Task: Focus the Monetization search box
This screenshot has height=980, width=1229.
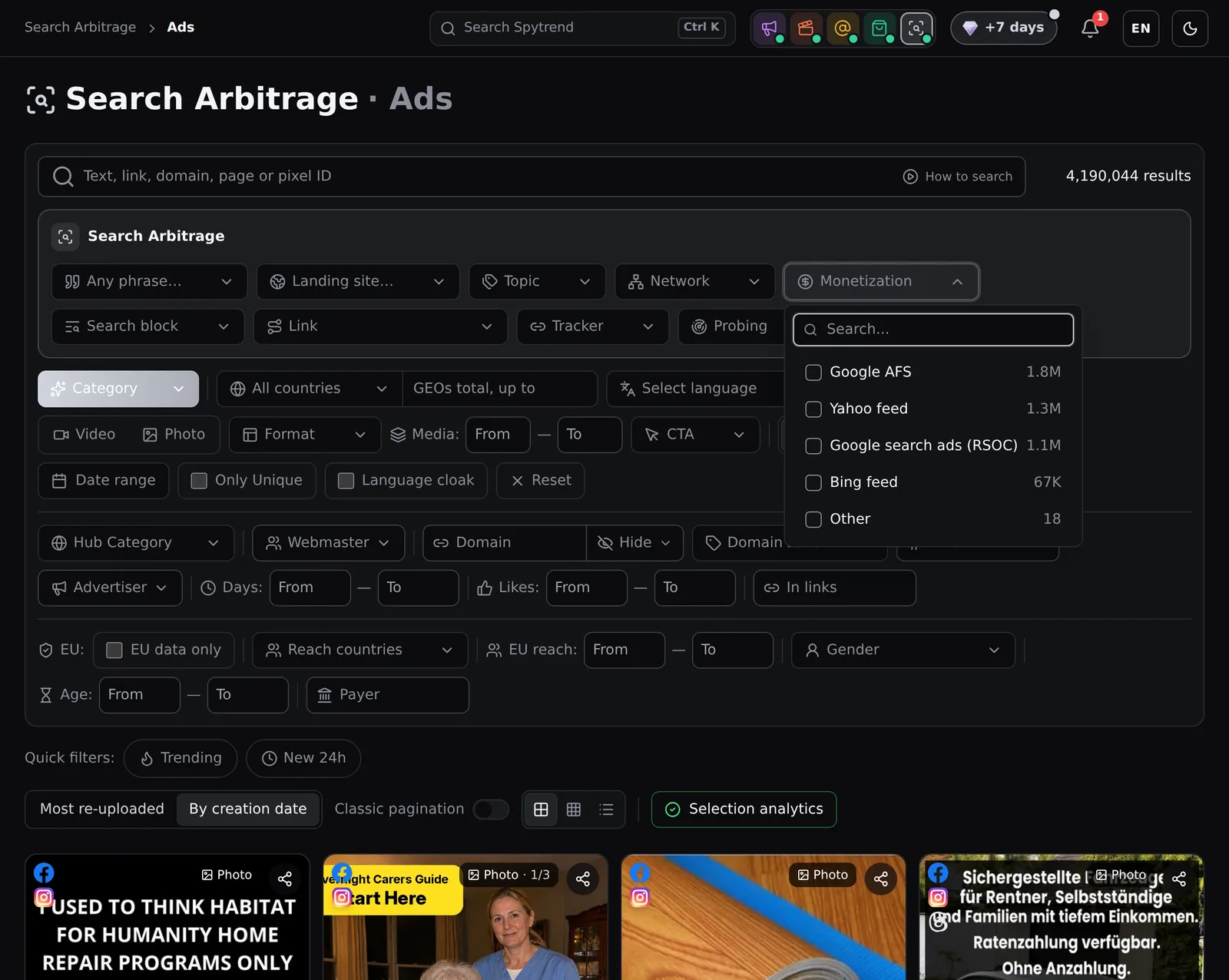Action: [933, 329]
